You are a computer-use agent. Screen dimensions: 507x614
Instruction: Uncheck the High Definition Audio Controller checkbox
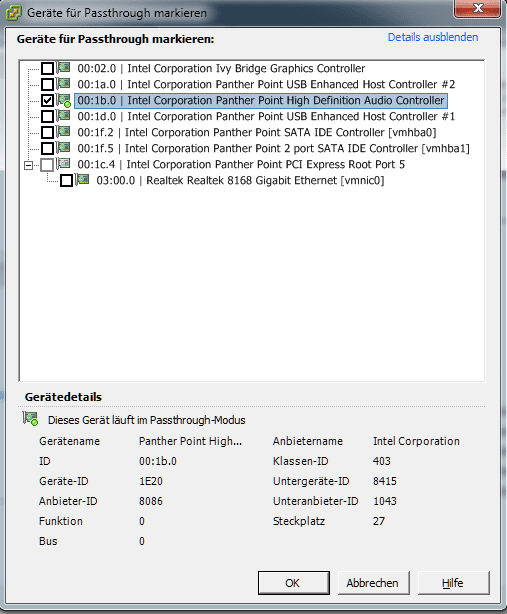(x=47, y=100)
